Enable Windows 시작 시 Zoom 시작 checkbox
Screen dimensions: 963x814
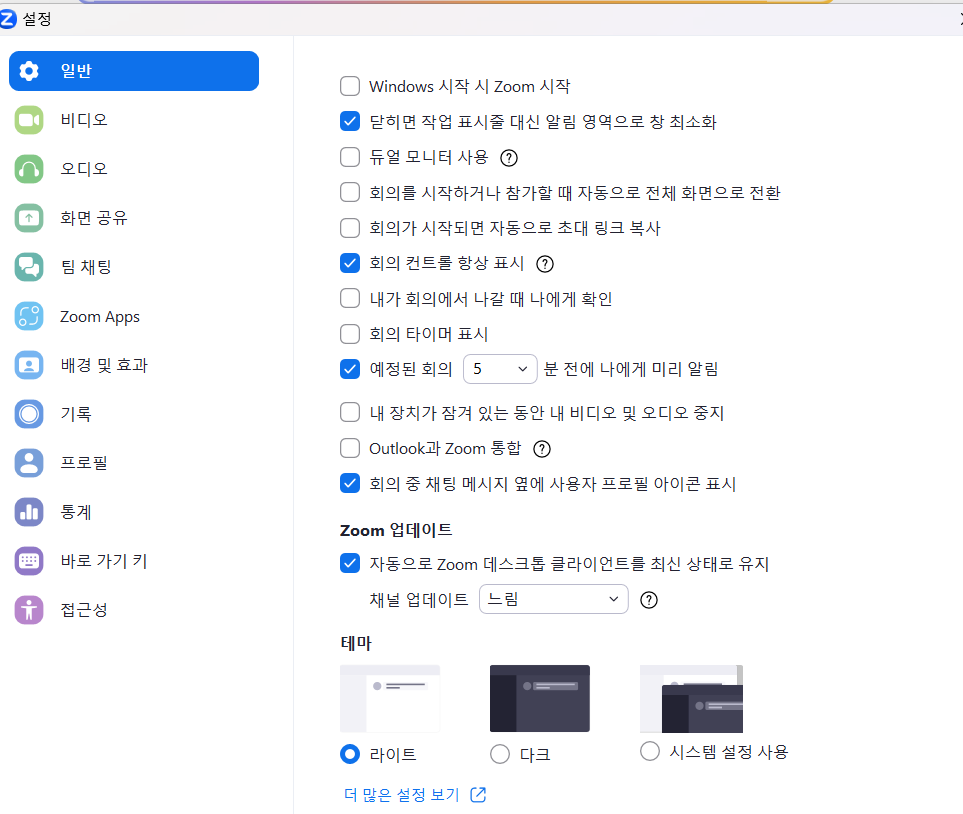350,87
